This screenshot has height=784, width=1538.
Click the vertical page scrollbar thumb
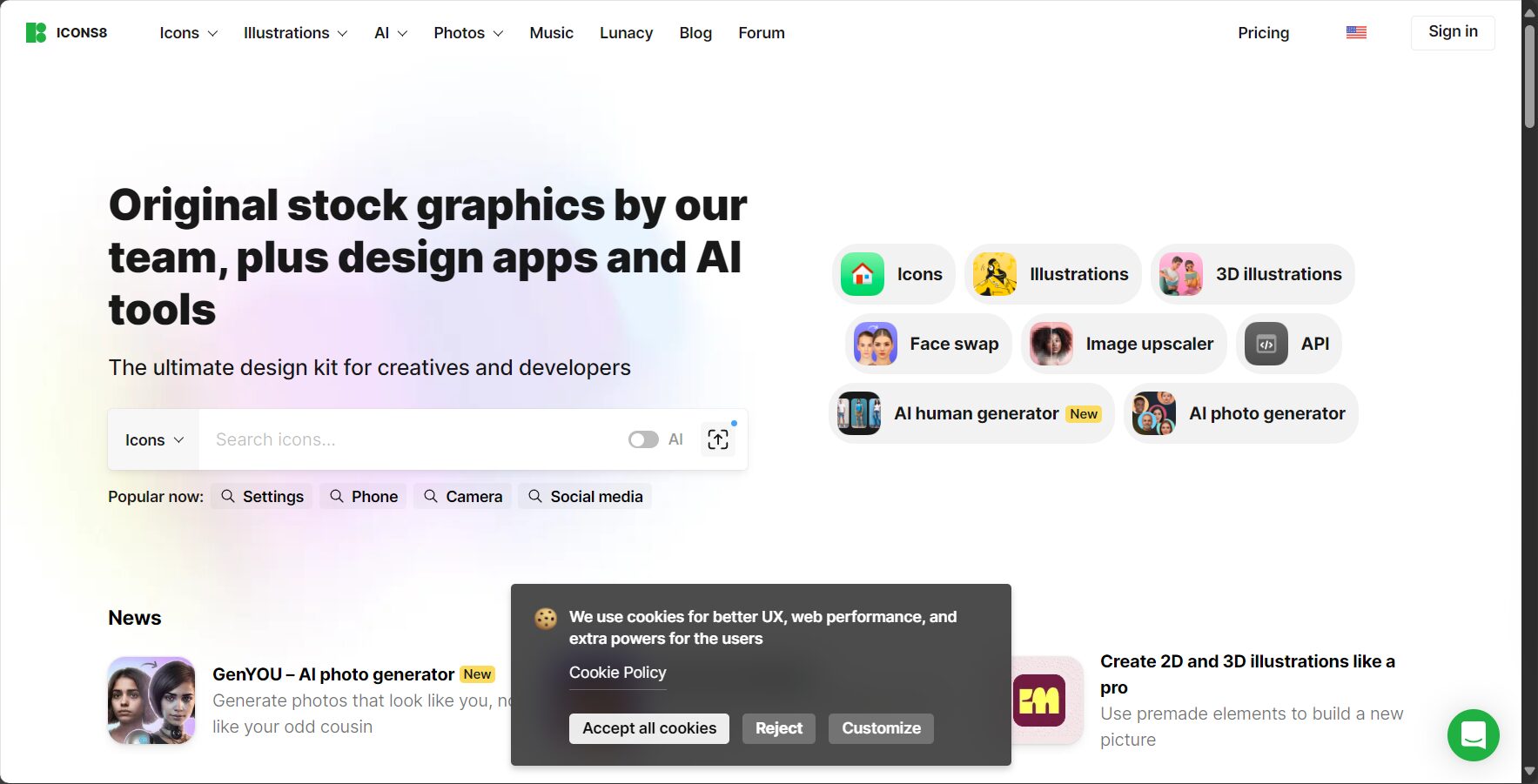[x=1529, y=77]
